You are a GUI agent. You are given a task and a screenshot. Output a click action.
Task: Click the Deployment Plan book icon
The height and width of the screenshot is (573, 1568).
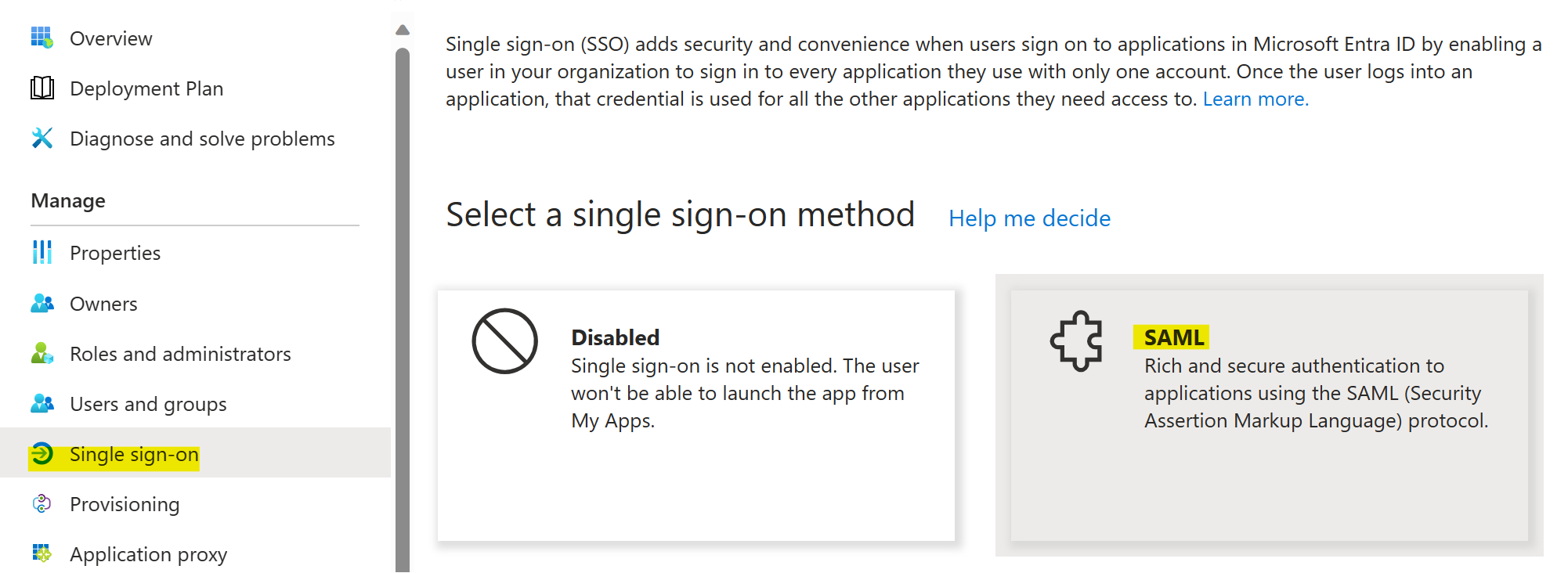(42, 88)
